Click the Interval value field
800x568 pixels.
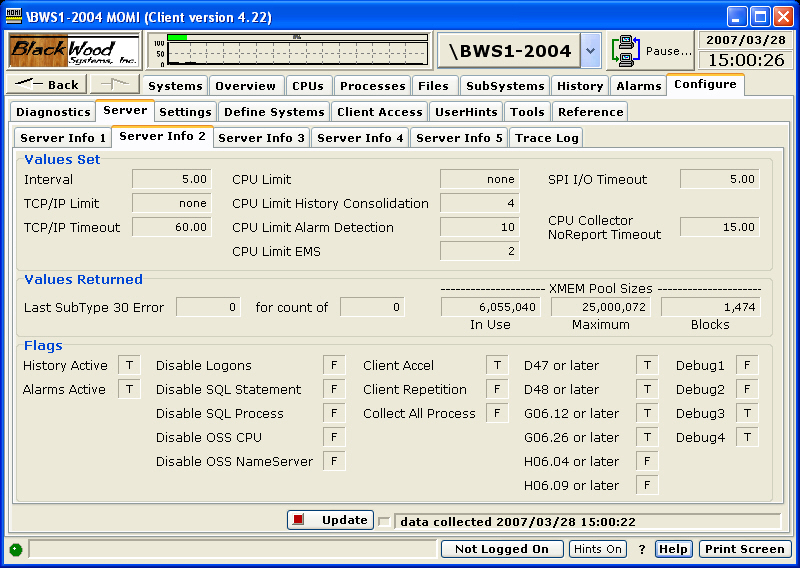tap(172, 179)
